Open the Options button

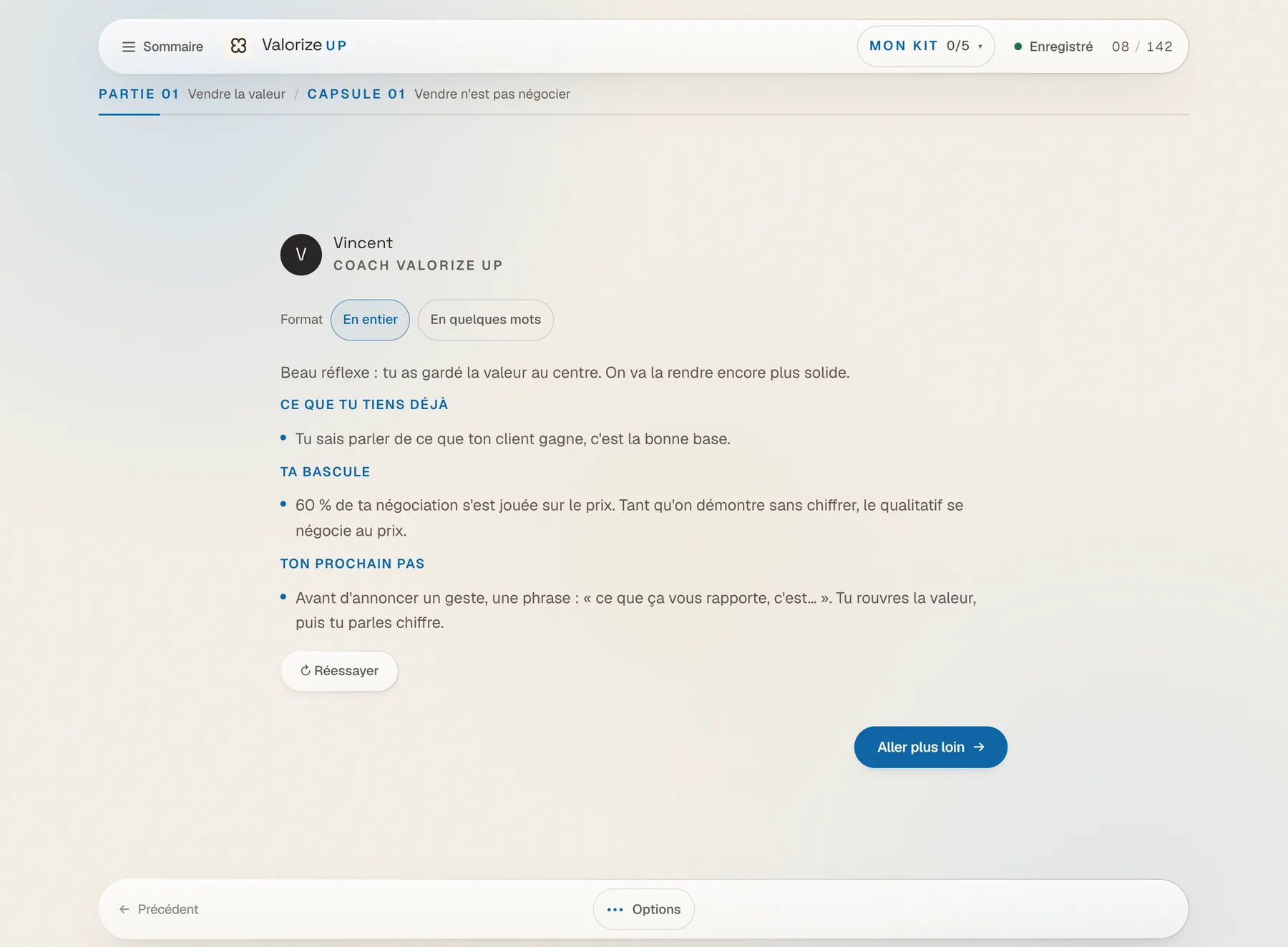coord(643,909)
